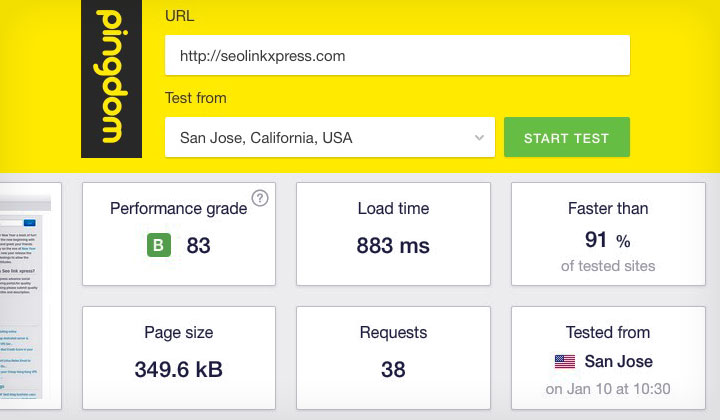Click the 'Faster than' heading

click(x=608, y=208)
